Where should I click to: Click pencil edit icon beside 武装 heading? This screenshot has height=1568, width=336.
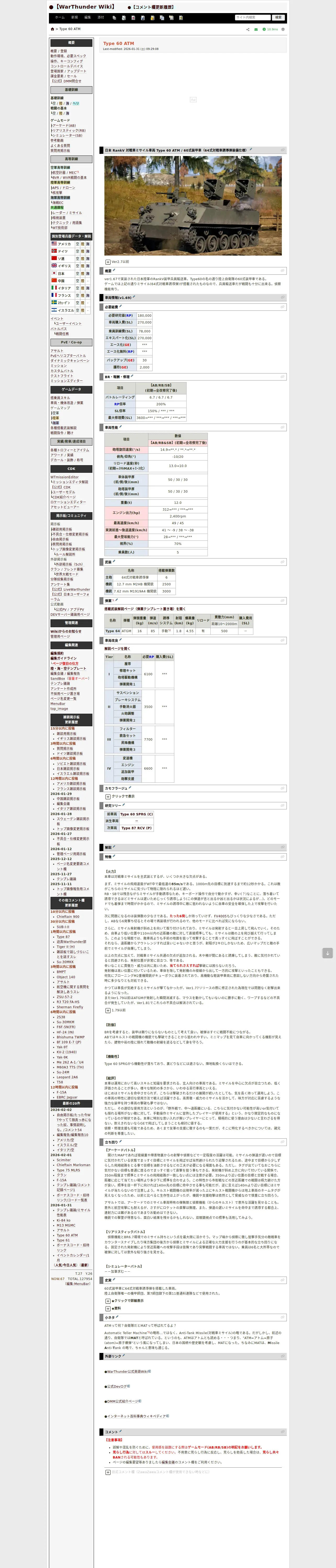coord(115,561)
